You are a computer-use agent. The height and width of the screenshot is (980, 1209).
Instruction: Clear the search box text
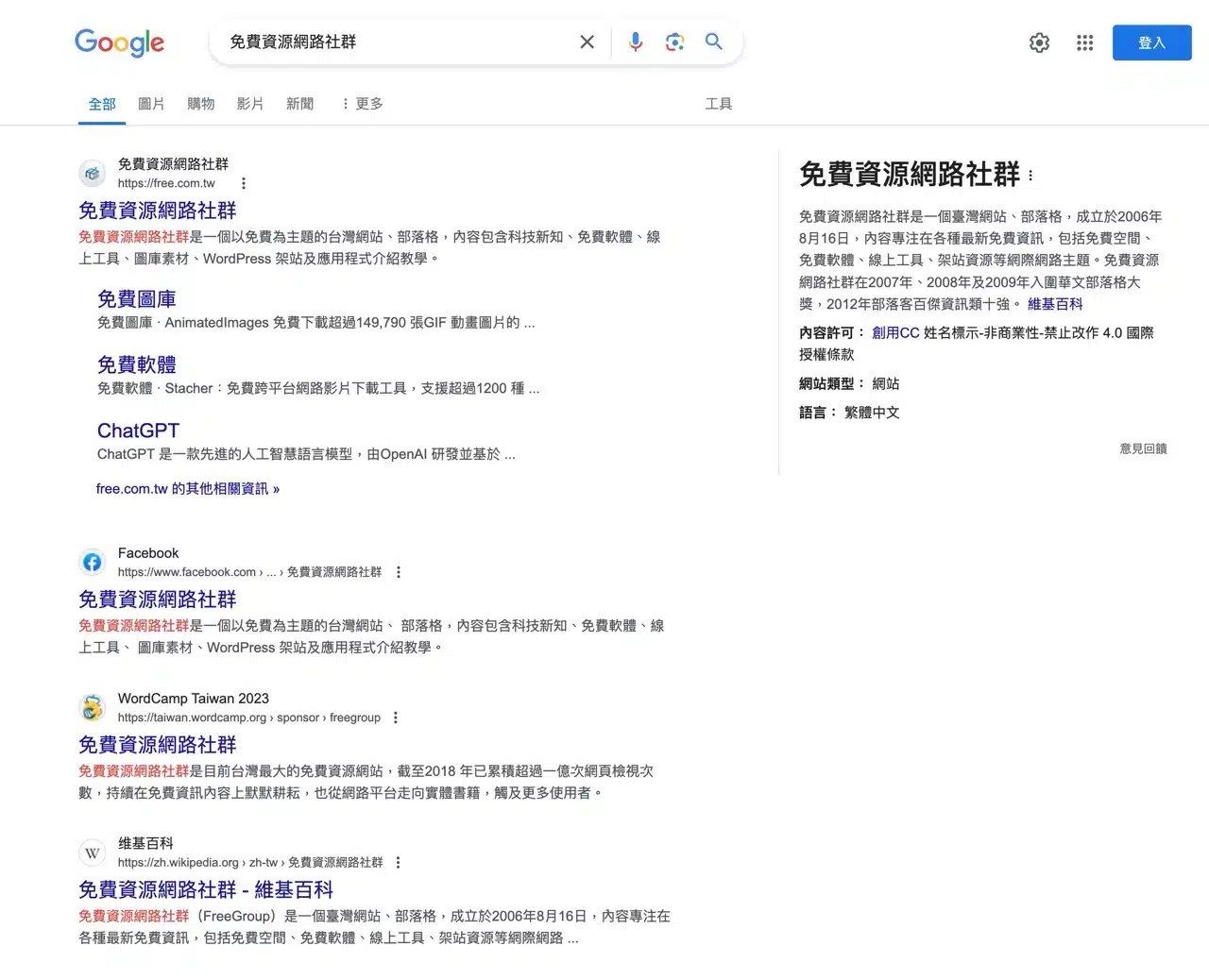click(x=587, y=42)
